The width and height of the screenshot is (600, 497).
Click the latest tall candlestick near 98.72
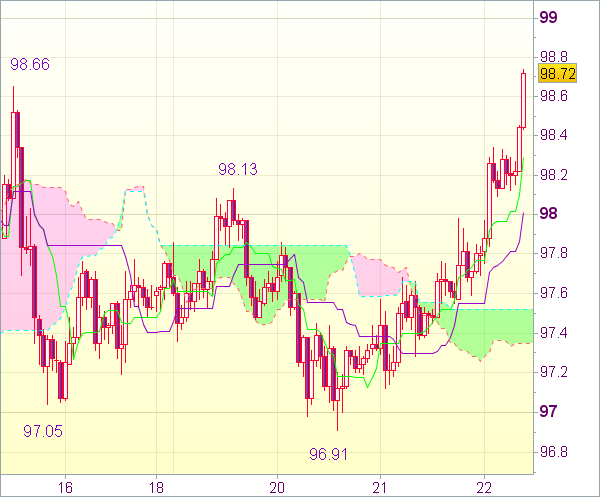pos(523,100)
